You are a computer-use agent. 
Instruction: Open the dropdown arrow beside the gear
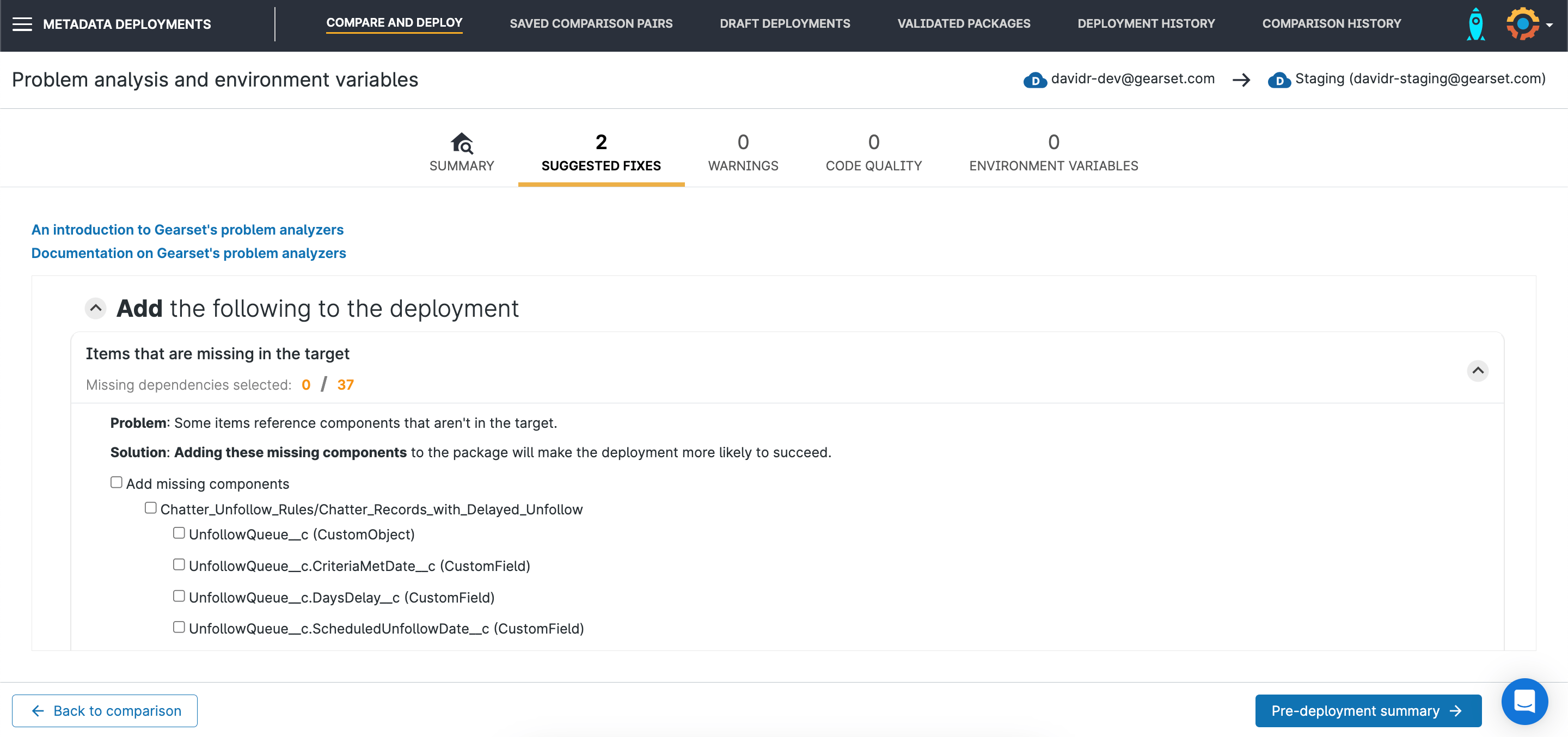(x=1549, y=26)
